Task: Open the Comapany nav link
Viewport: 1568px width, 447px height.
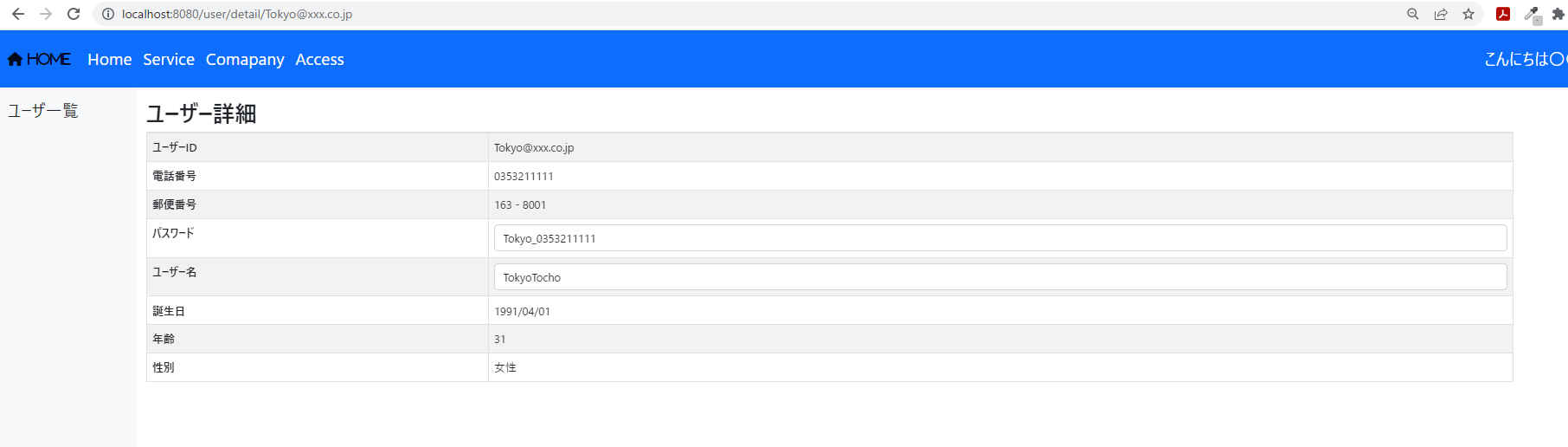Action: coord(245,59)
